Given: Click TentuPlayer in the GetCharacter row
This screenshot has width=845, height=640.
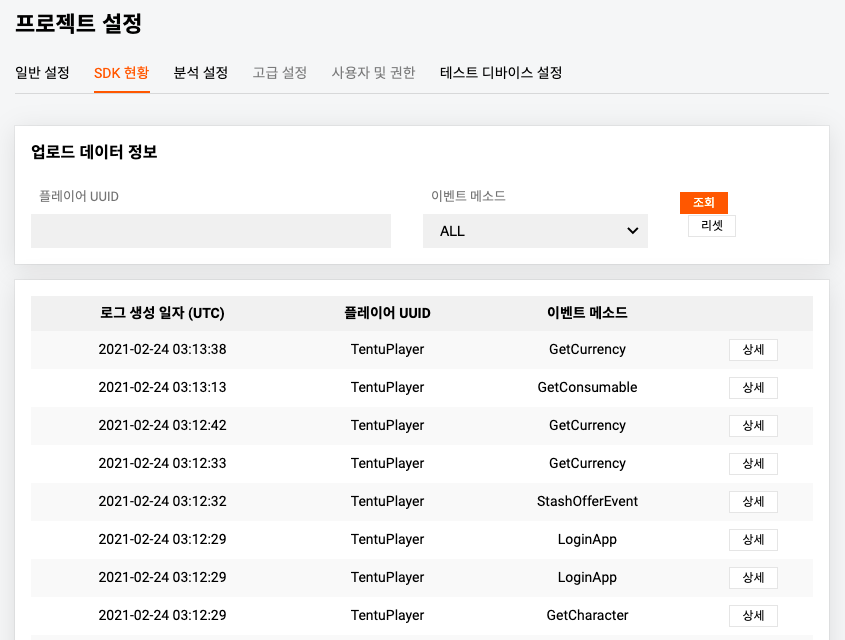Looking at the screenshot, I should (x=387, y=615).
